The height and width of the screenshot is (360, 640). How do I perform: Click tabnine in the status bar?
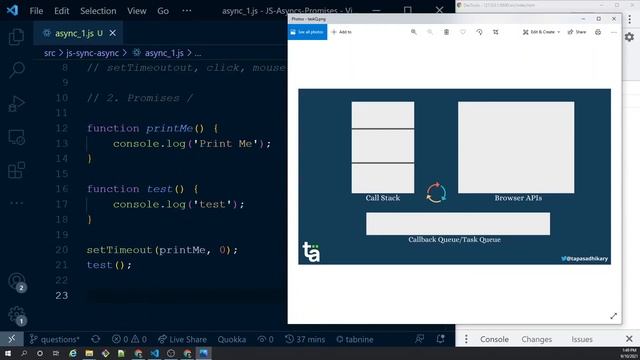coord(354,339)
